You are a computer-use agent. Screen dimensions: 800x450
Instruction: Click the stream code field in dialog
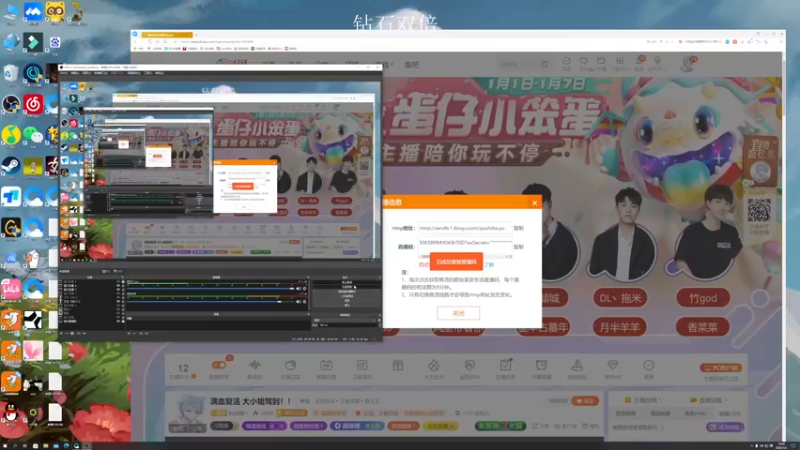click(465, 245)
